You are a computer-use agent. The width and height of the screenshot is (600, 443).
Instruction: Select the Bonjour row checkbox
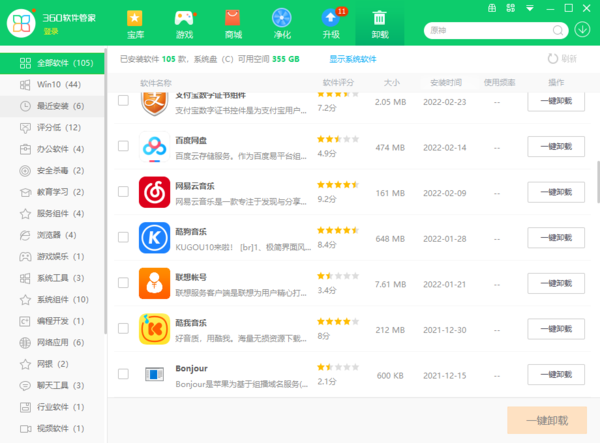tap(123, 373)
